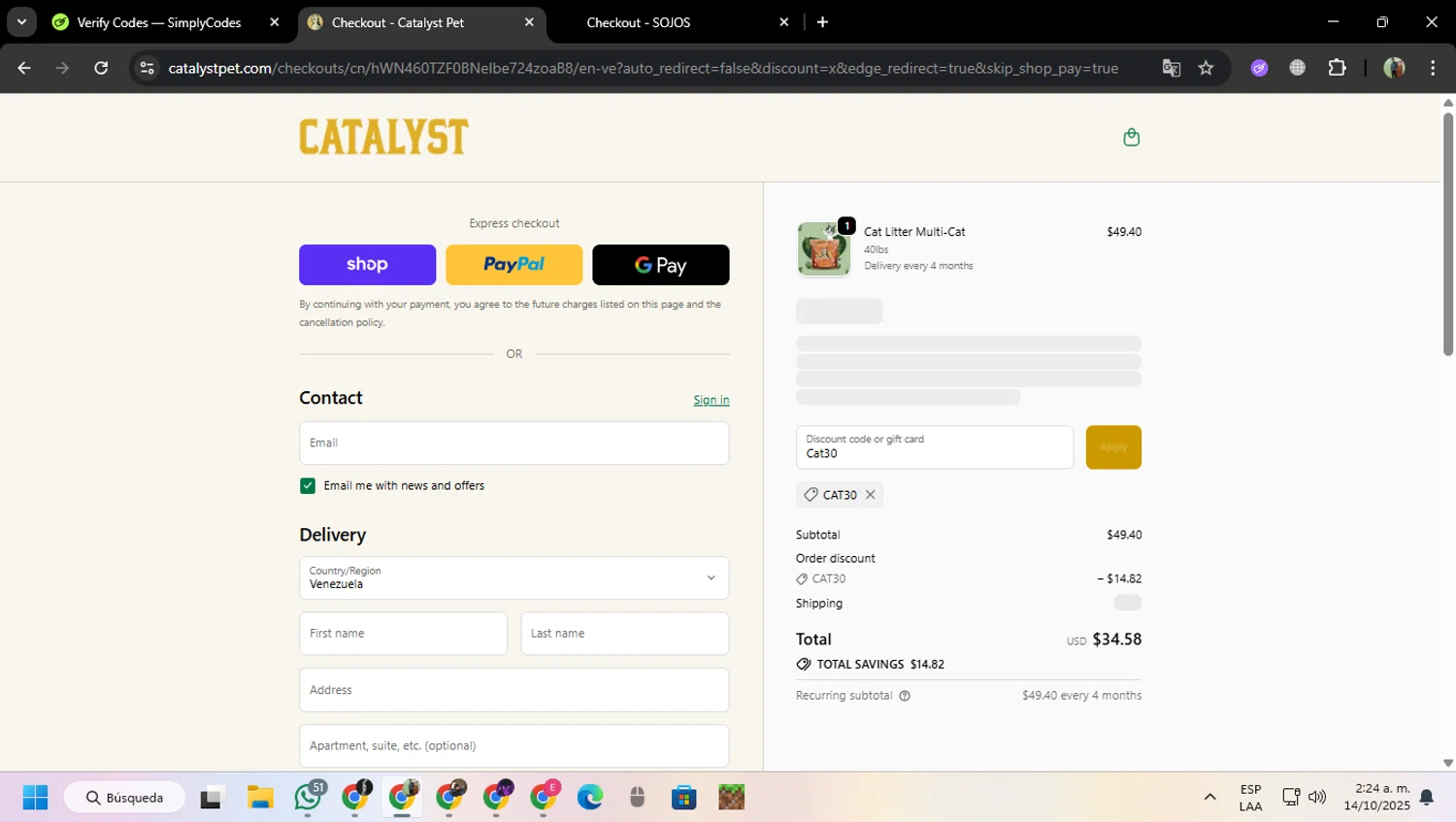Open the Windows Búsqueda search box
The width and height of the screenshot is (1456, 822).
[124, 798]
